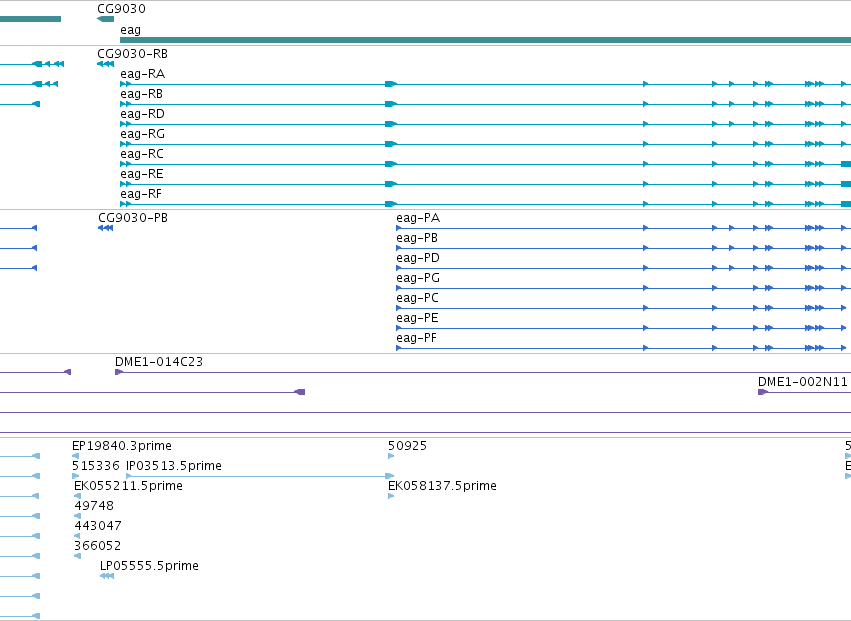Viewport: 851px width, 621px height.
Task: Click the long eag gene bar
Action: point(485,40)
